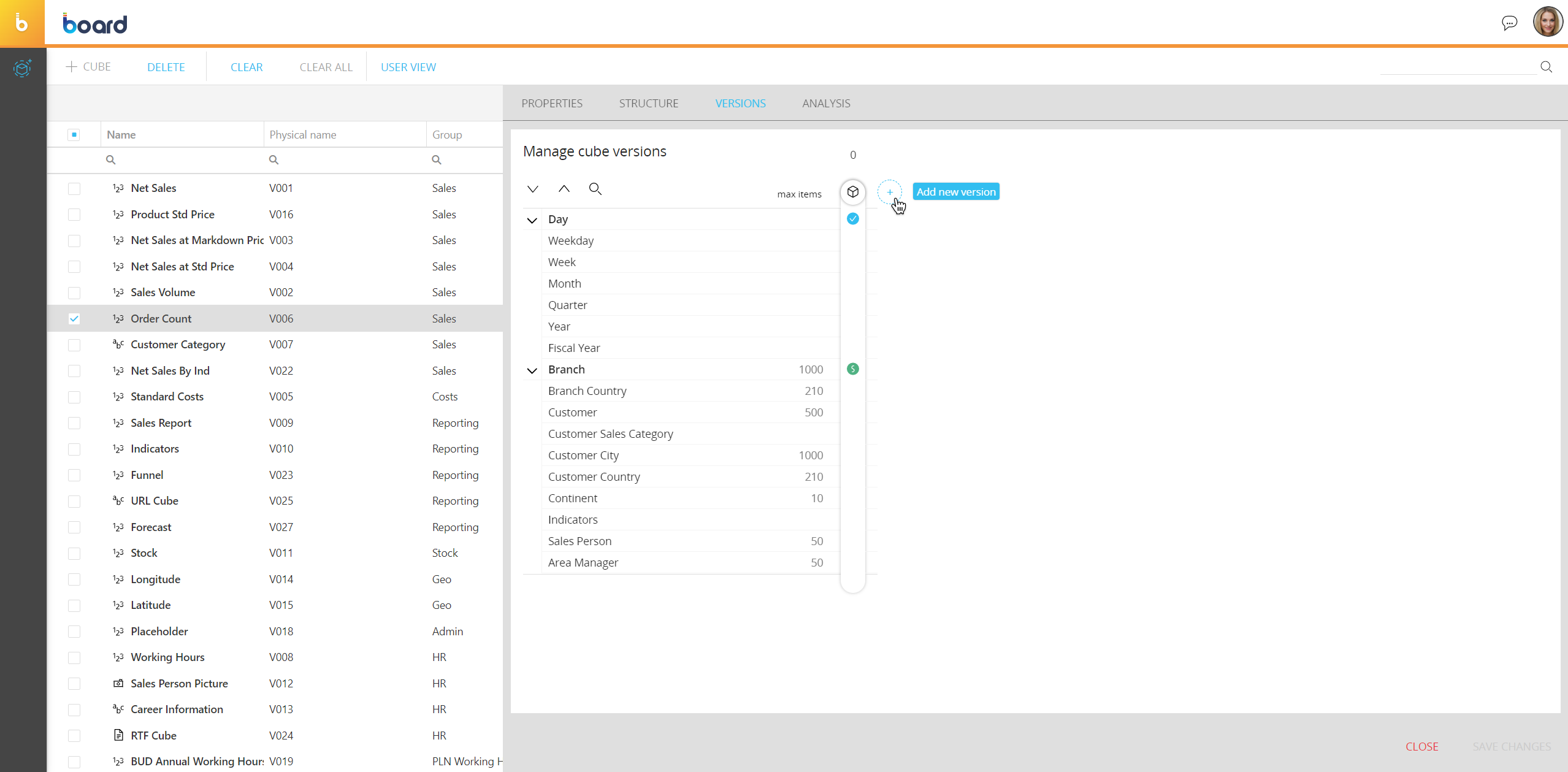
Task: Open the ANALYSIS tab
Action: (x=825, y=103)
